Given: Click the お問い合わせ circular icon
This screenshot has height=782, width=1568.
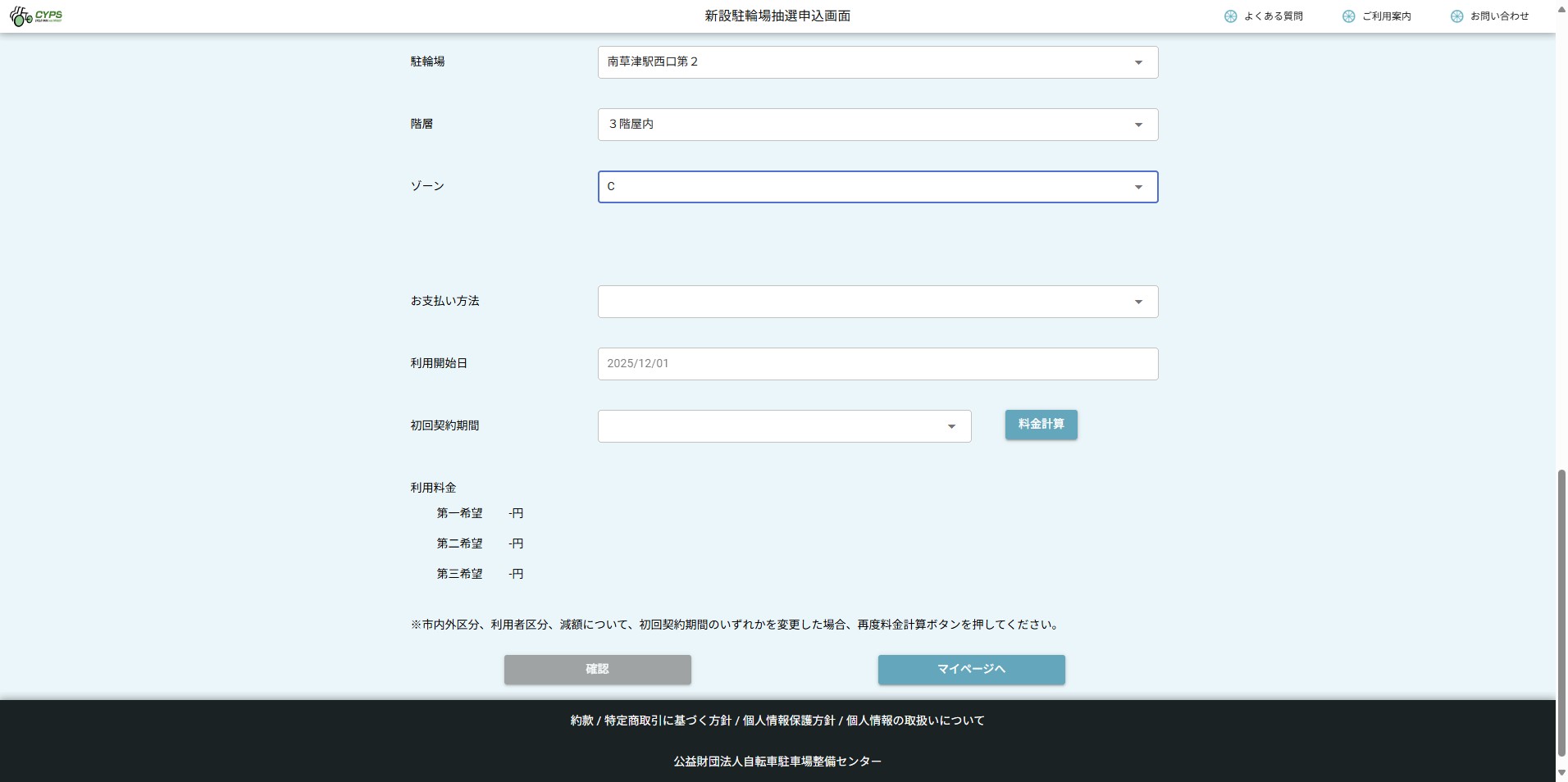Looking at the screenshot, I should click(x=1456, y=16).
